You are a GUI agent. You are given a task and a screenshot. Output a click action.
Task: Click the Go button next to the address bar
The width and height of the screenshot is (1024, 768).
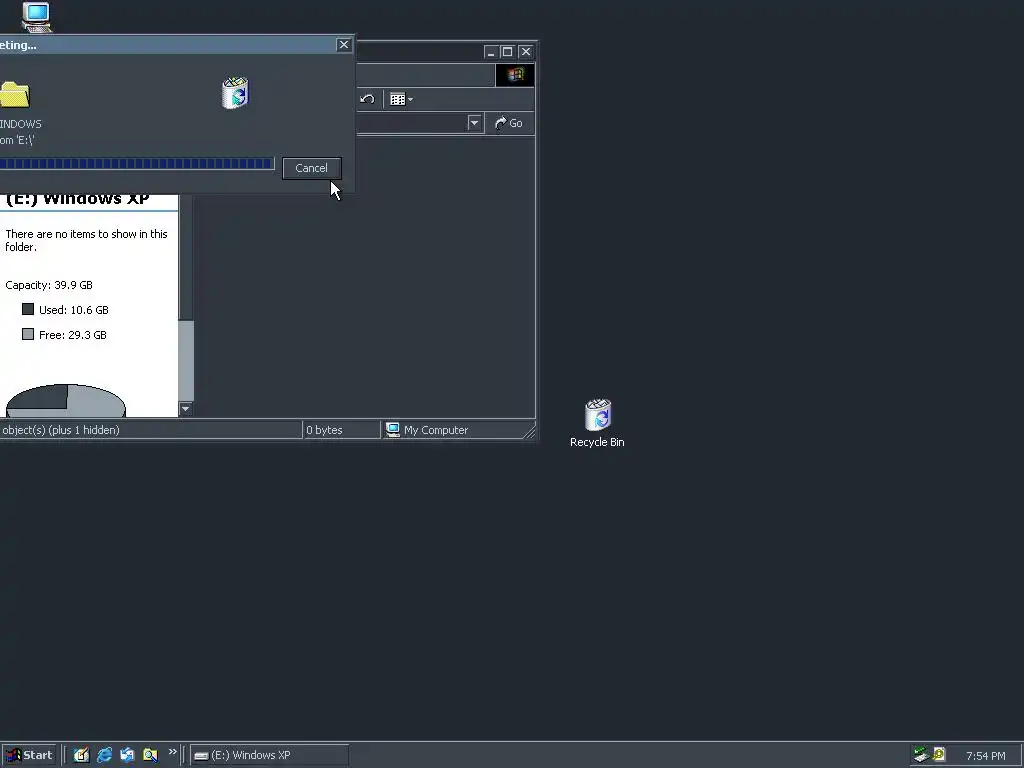(x=509, y=123)
